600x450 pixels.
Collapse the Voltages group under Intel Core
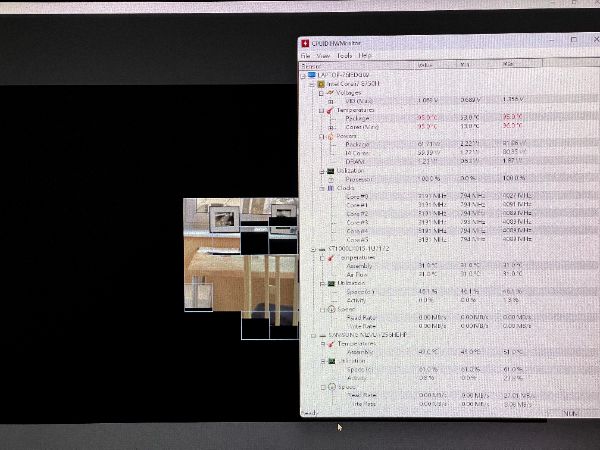[x=321, y=93]
